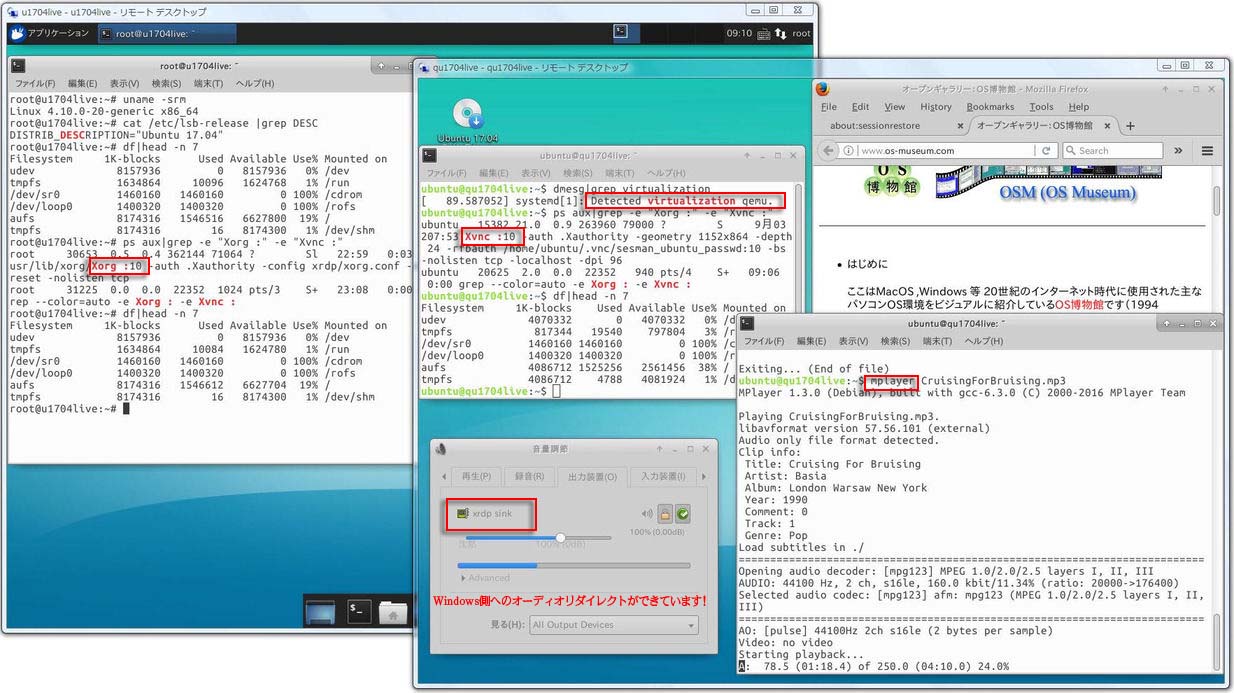This screenshot has width=1234, height=693.
Task: Expand the Advanced section in volume control
Action: [484, 578]
